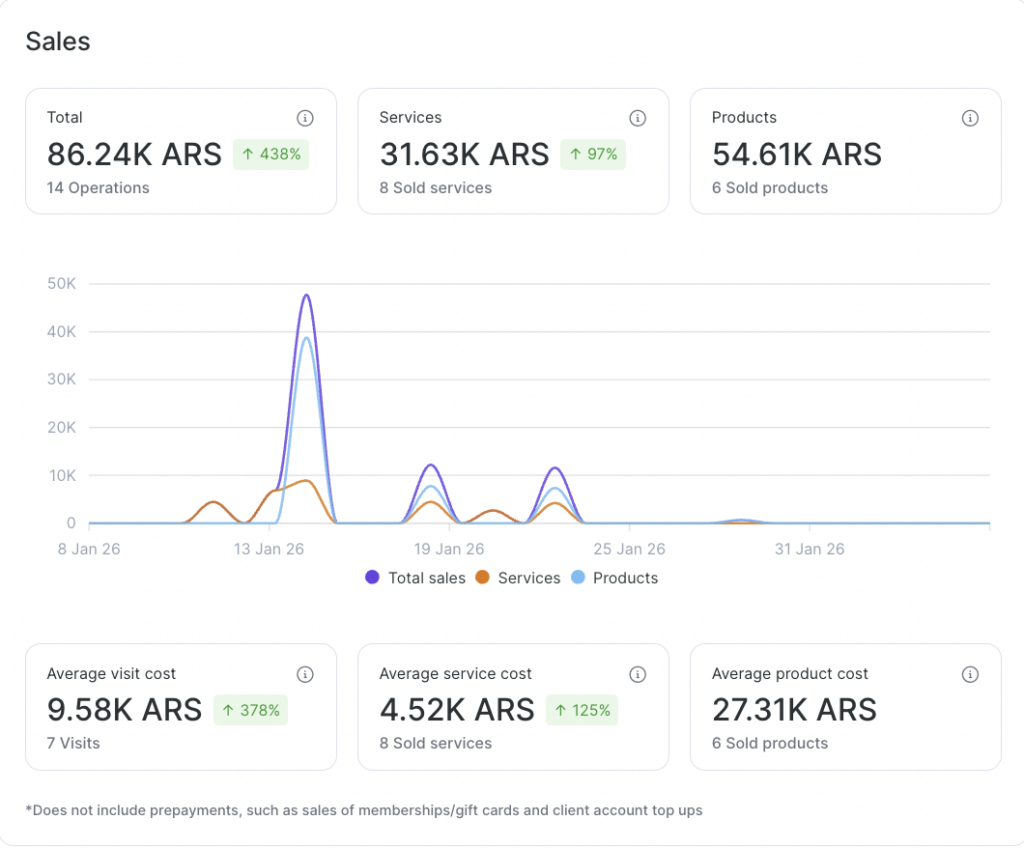Click the 97% growth badge on Services

[593, 154]
